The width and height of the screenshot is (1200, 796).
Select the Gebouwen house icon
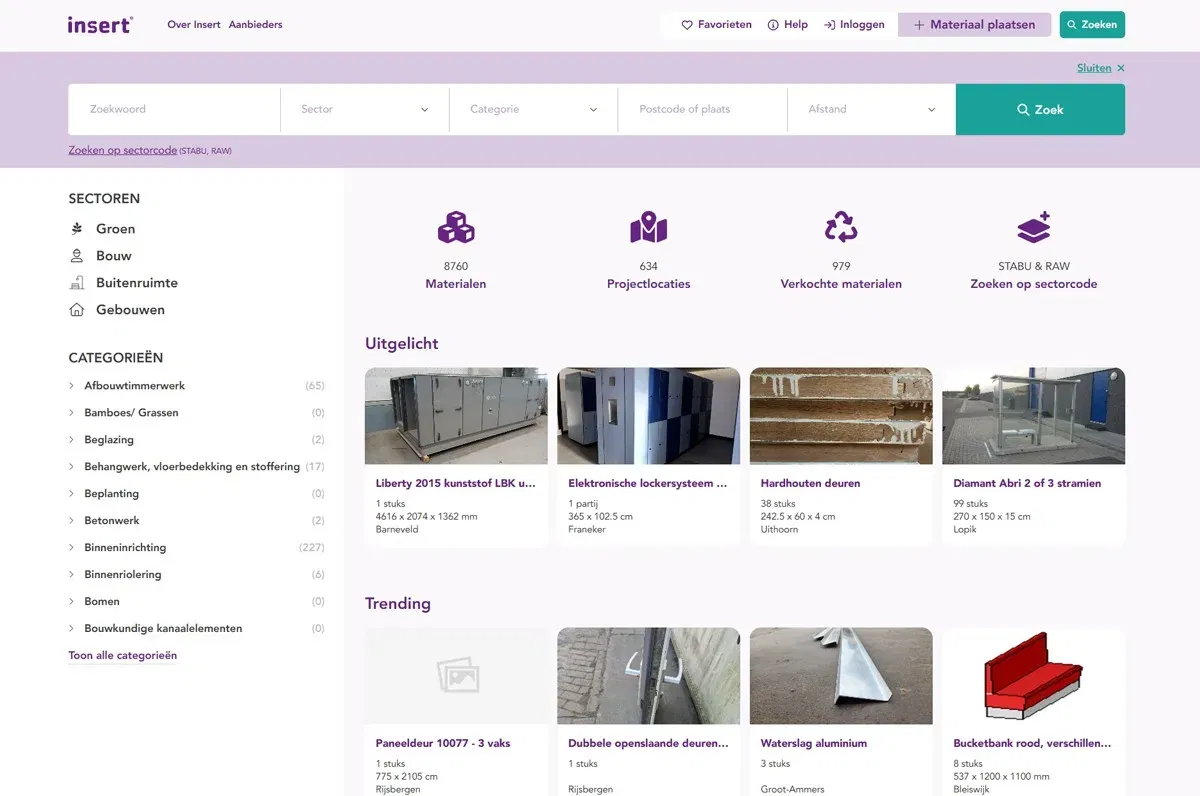(x=77, y=309)
